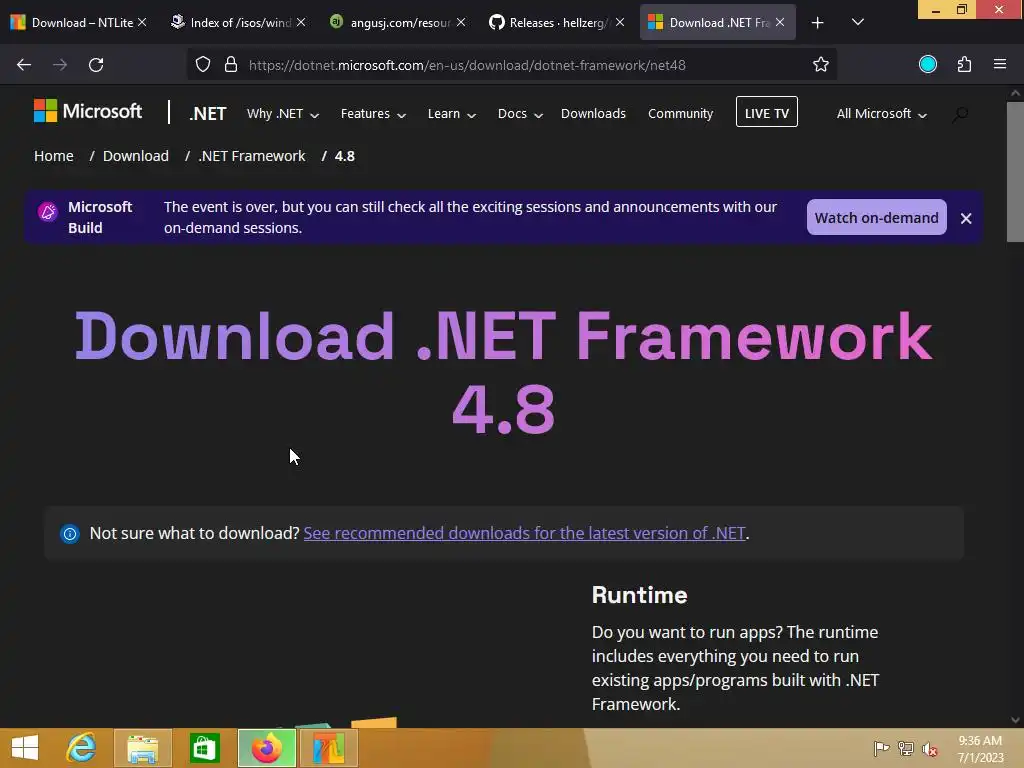
Task: Click the Microsoft Build banner icon
Action: tap(47, 212)
